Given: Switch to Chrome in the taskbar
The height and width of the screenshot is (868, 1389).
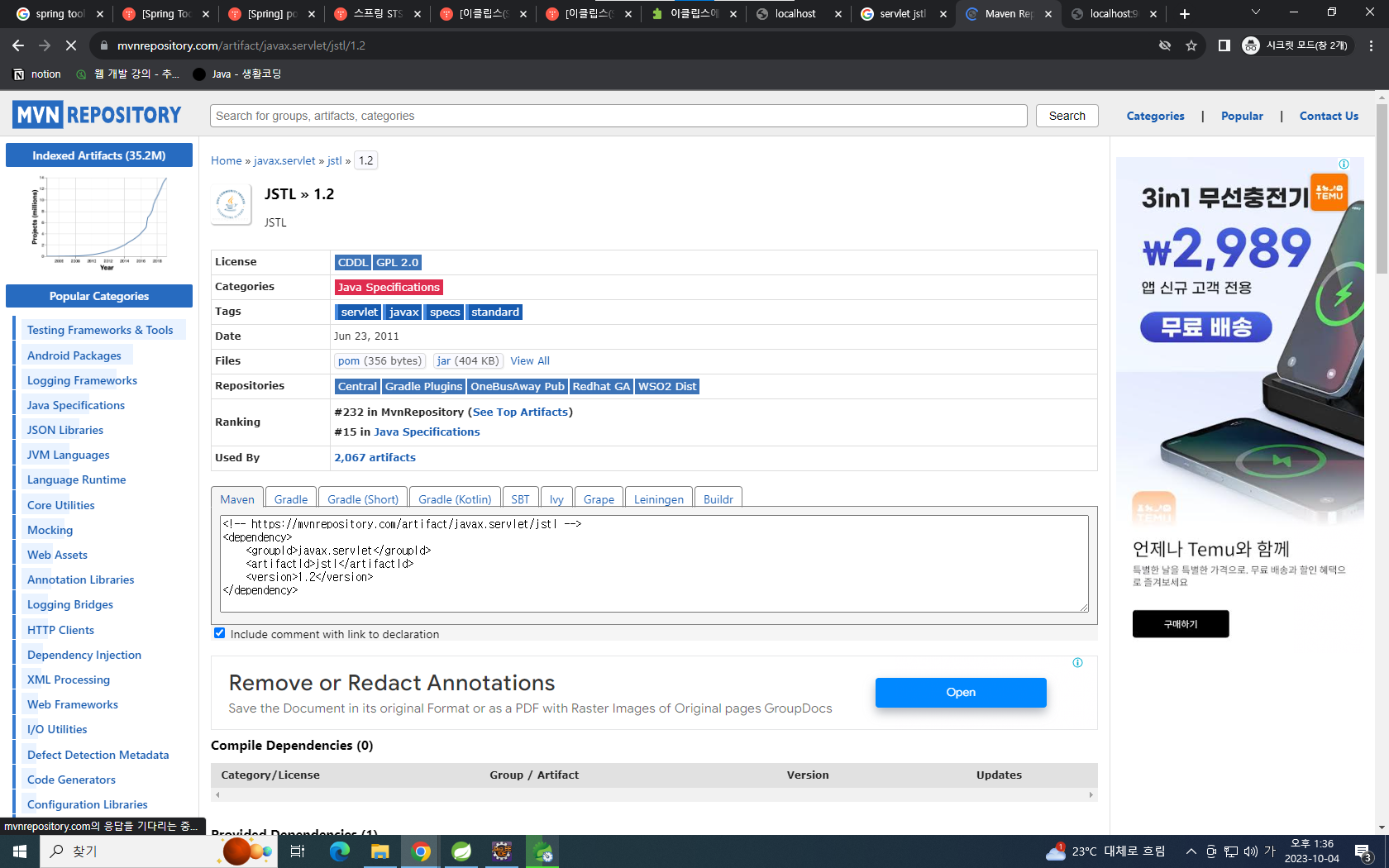Looking at the screenshot, I should point(421,851).
